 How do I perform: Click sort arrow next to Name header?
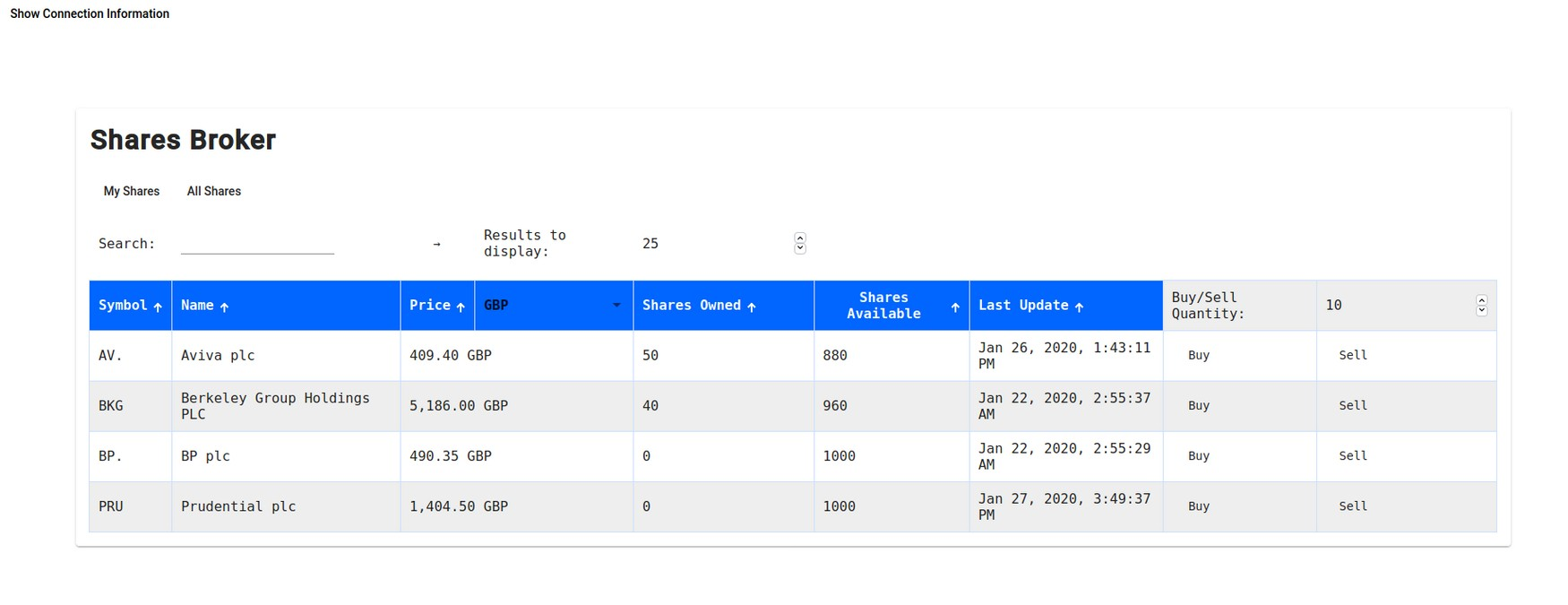click(x=224, y=307)
